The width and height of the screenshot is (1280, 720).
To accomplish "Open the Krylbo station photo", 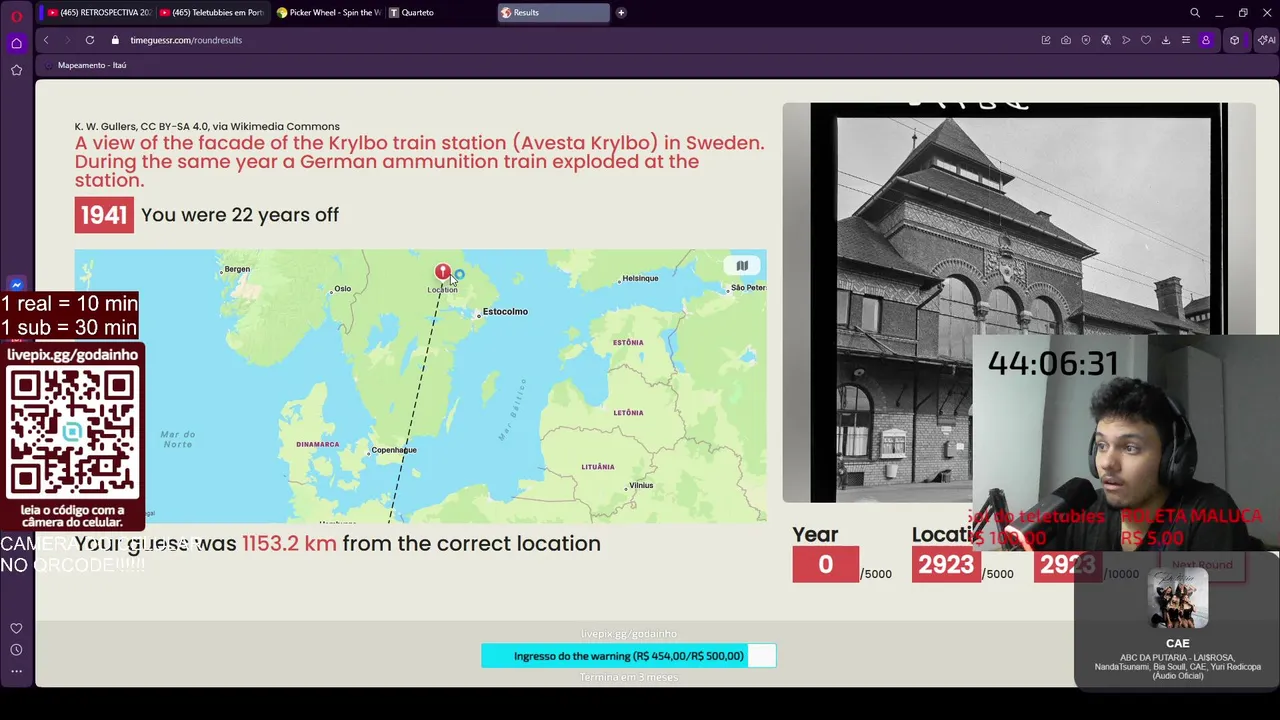I will [1018, 302].
